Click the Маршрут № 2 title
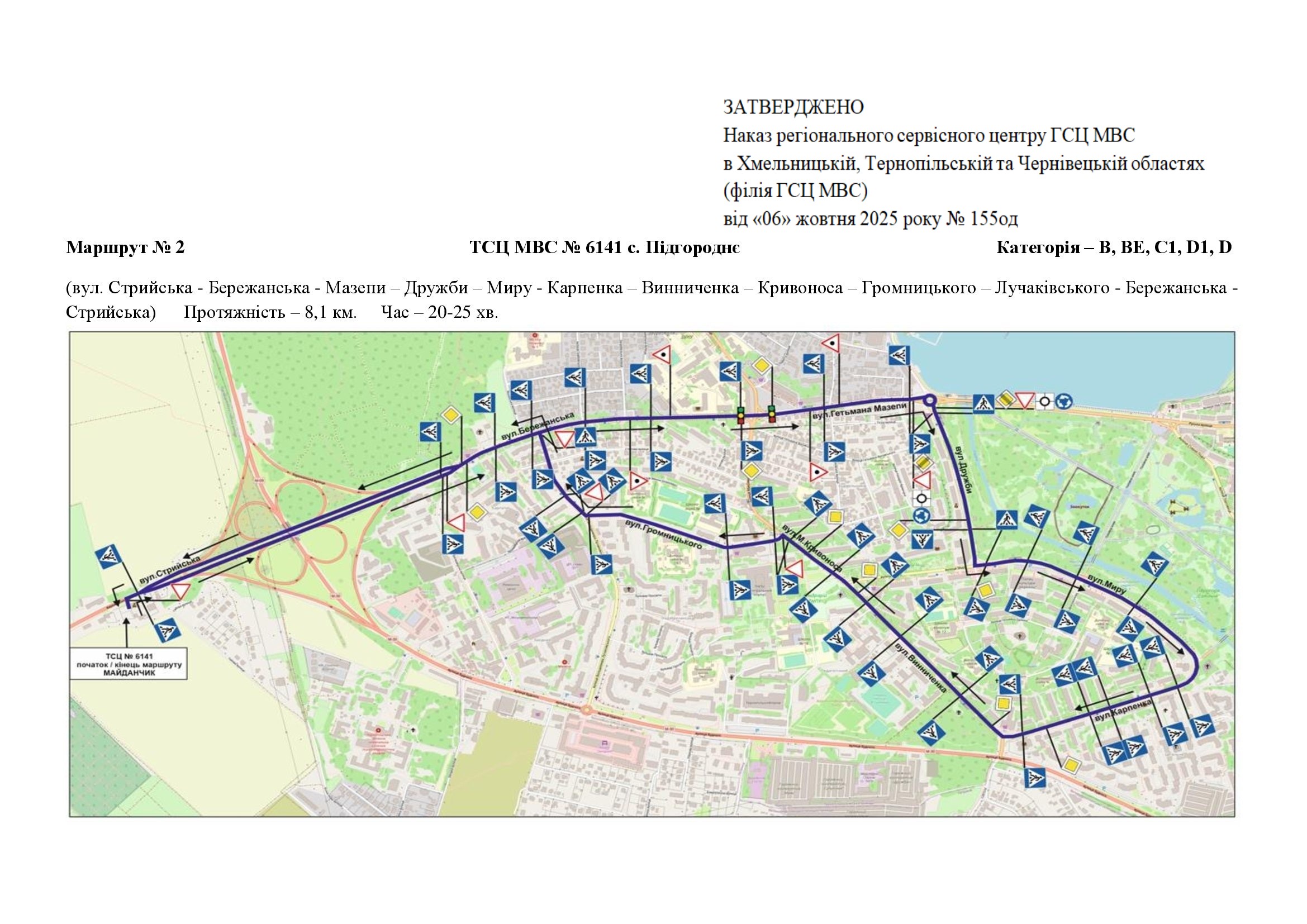Viewport: 1307px width, 924px height. pyautogui.click(x=125, y=247)
